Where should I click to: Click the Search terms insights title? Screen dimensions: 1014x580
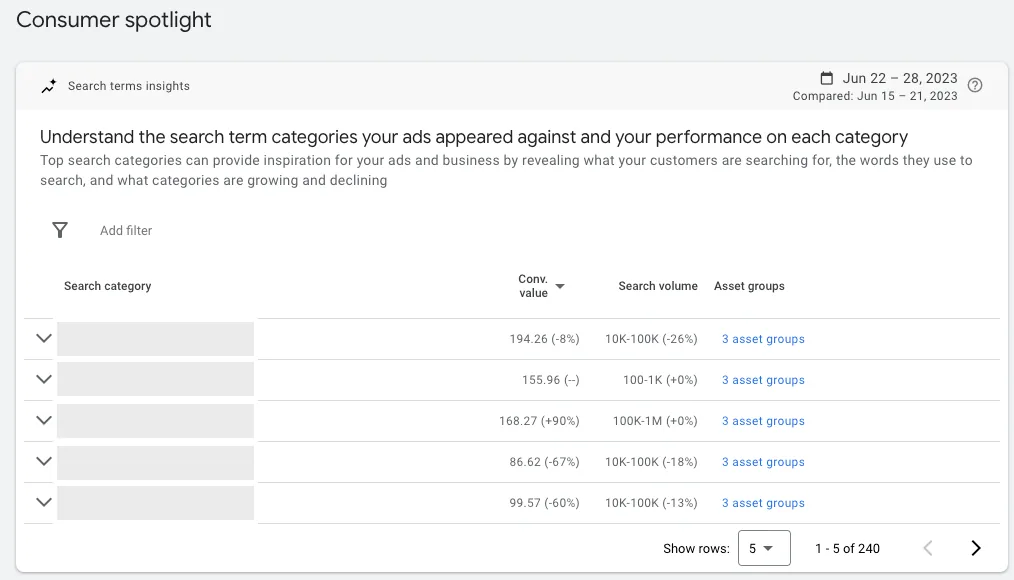[129, 86]
